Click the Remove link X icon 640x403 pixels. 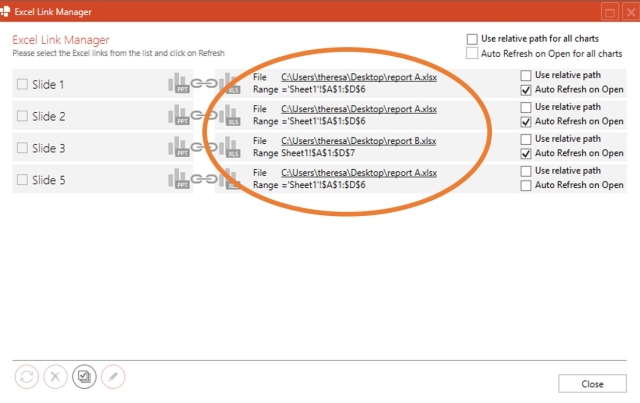(56, 377)
